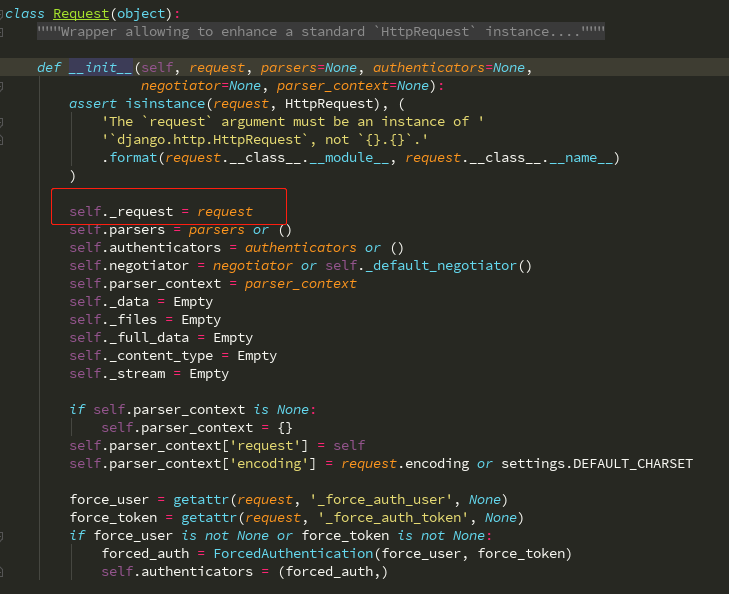This screenshot has width=729, height=594.
Task: Click the ForcedAuthentication call
Action: click(293, 554)
